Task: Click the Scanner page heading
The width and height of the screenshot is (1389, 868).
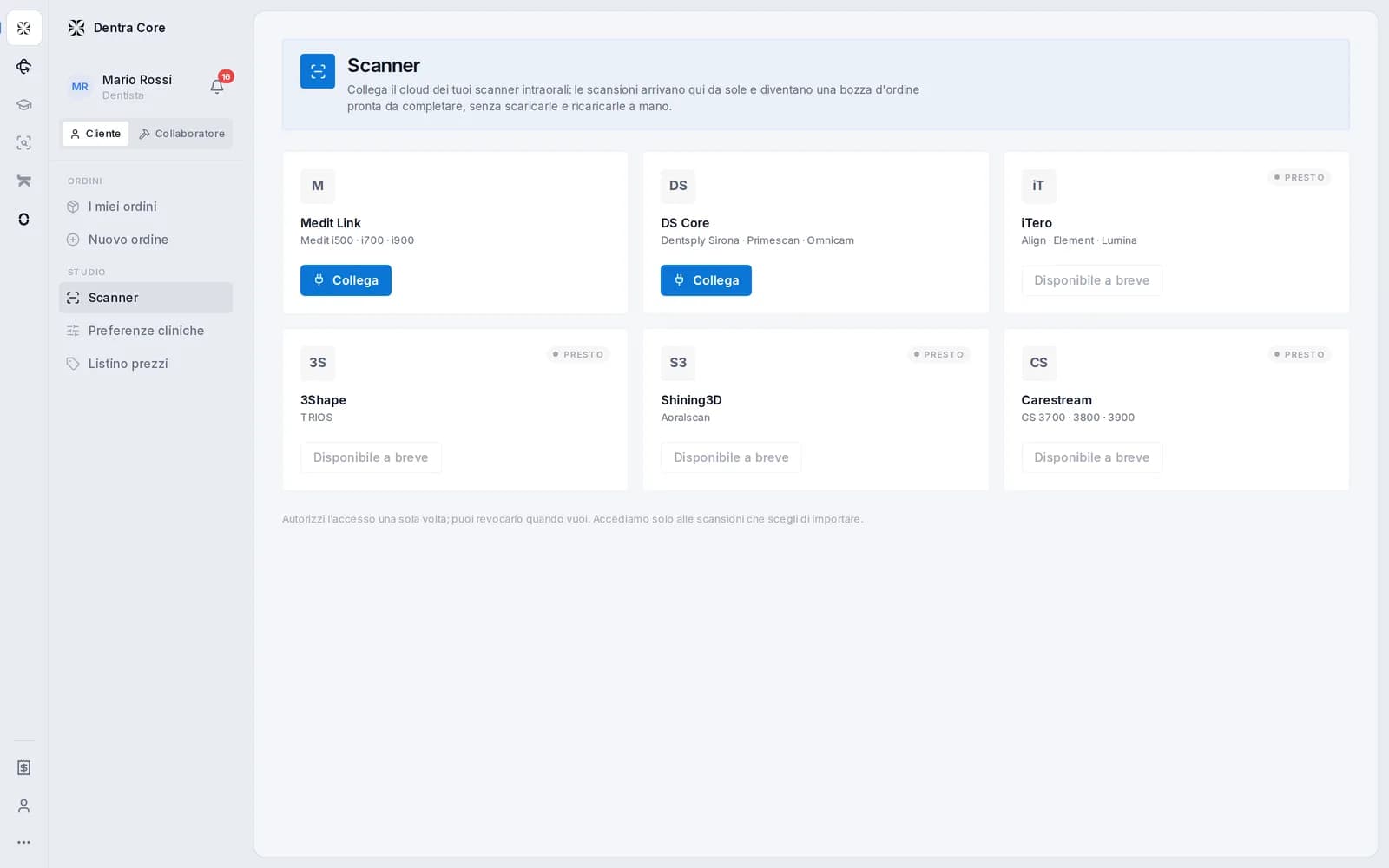Action: tap(384, 66)
